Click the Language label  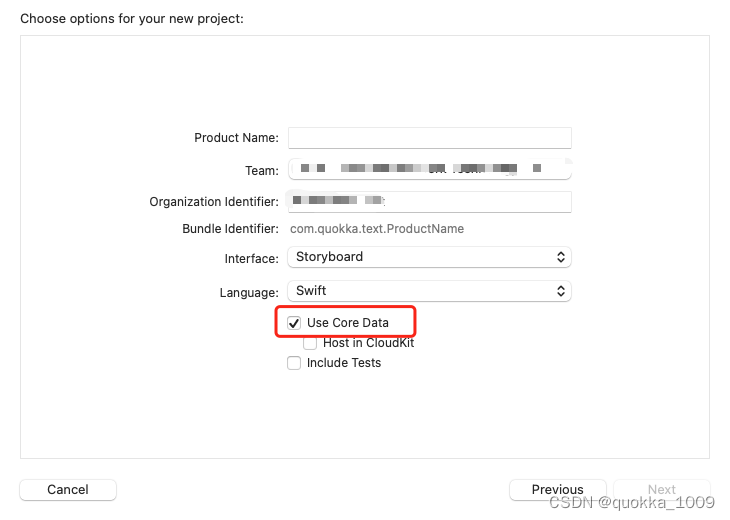coord(249,293)
